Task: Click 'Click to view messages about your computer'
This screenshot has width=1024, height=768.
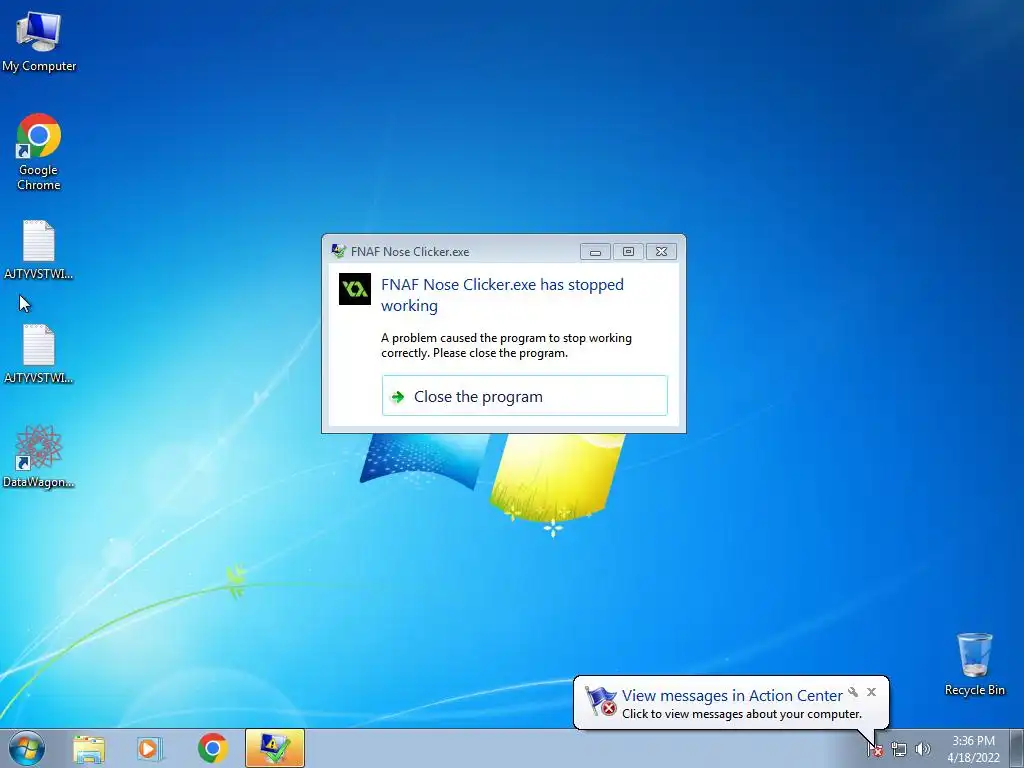Action: tap(742, 714)
